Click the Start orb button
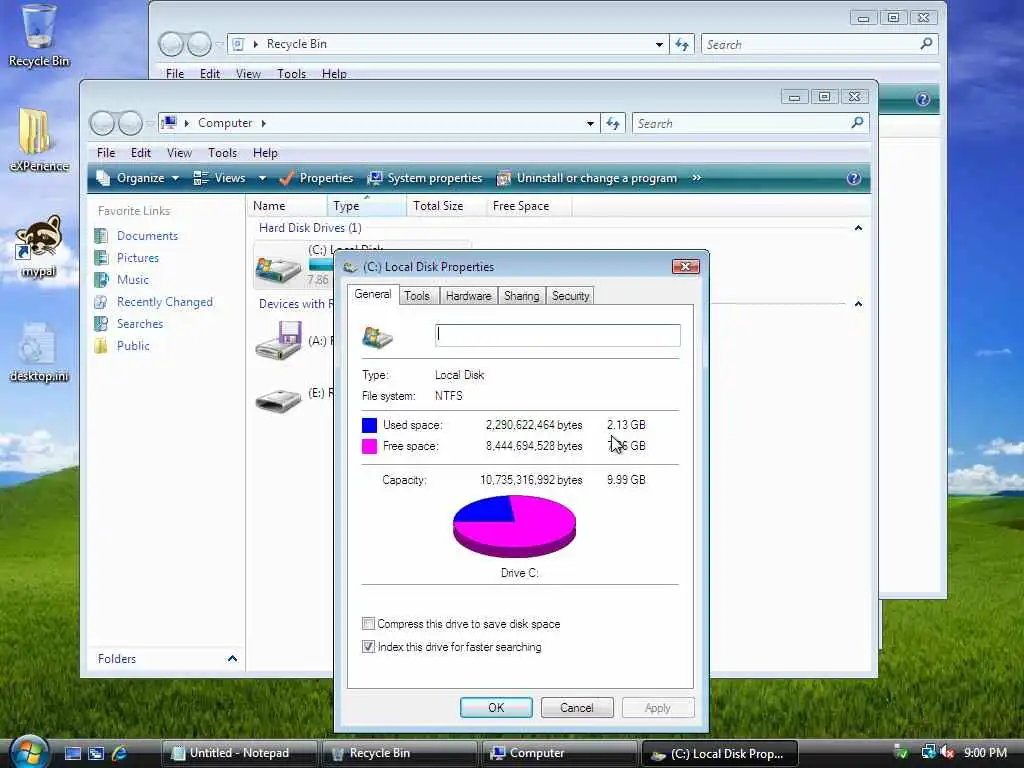Viewport: 1024px width, 768px height. click(x=27, y=752)
